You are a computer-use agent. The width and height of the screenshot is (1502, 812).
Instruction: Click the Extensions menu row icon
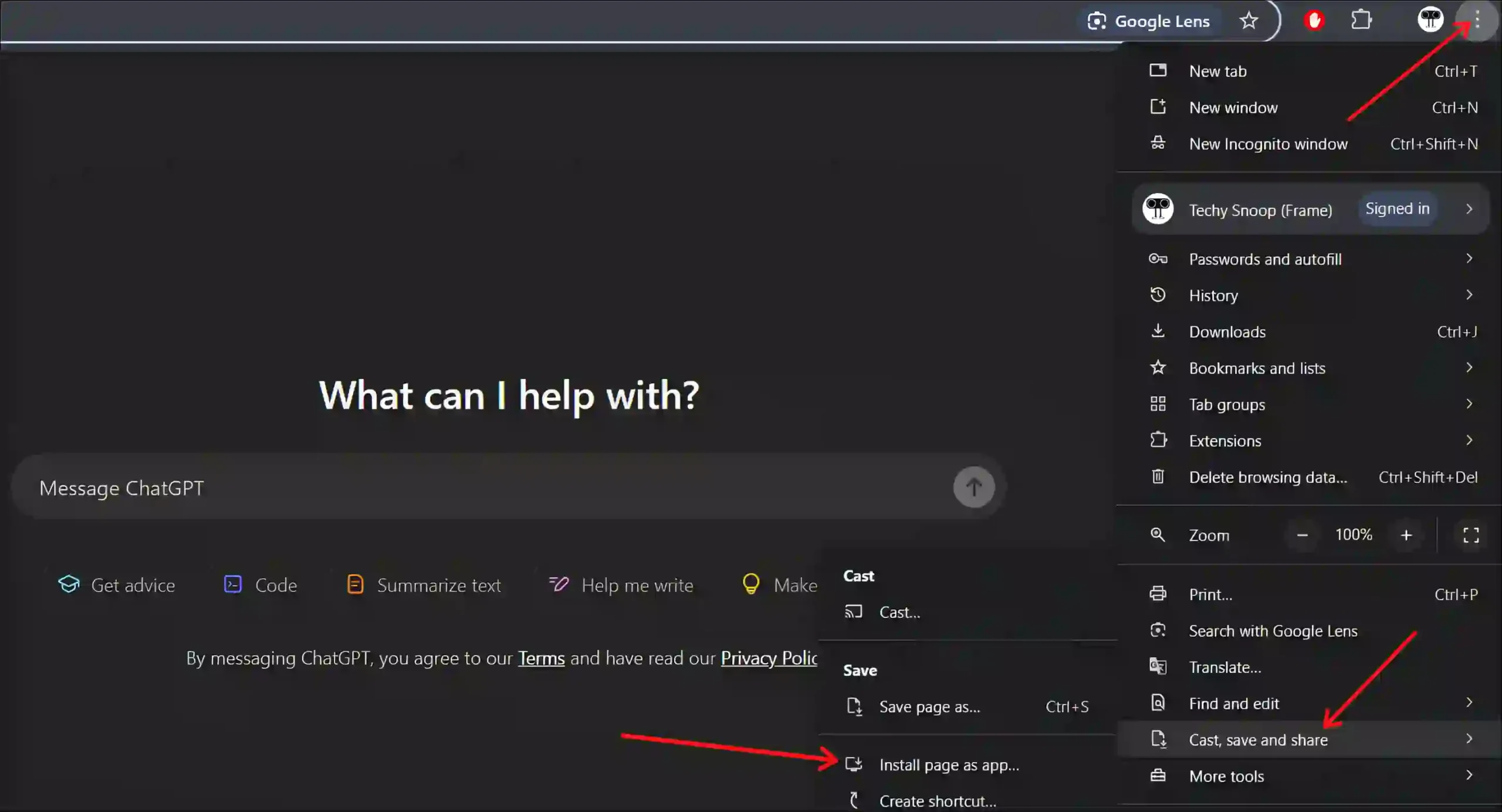pyautogui.click(x=1158, y=440)
